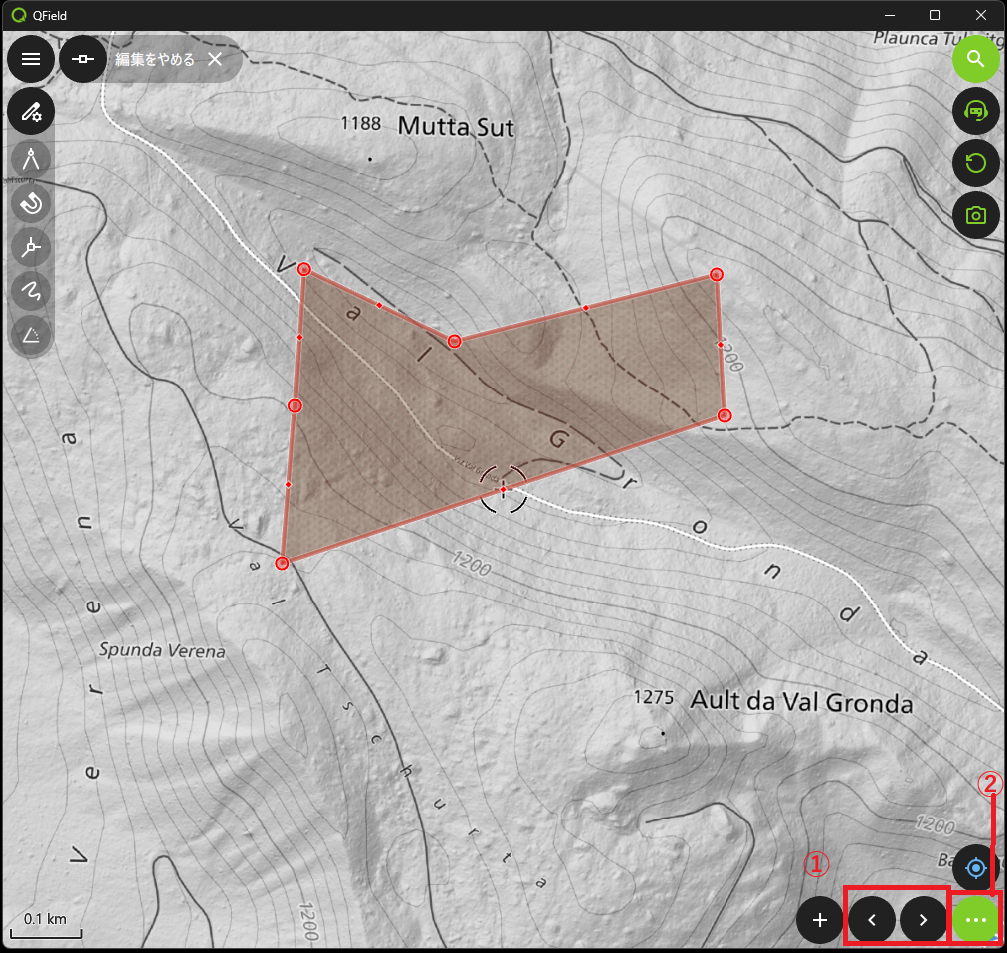Enable freehand digitizing squiggle tool
Screen dimensions: 1007x953
(x=31, y=291)
